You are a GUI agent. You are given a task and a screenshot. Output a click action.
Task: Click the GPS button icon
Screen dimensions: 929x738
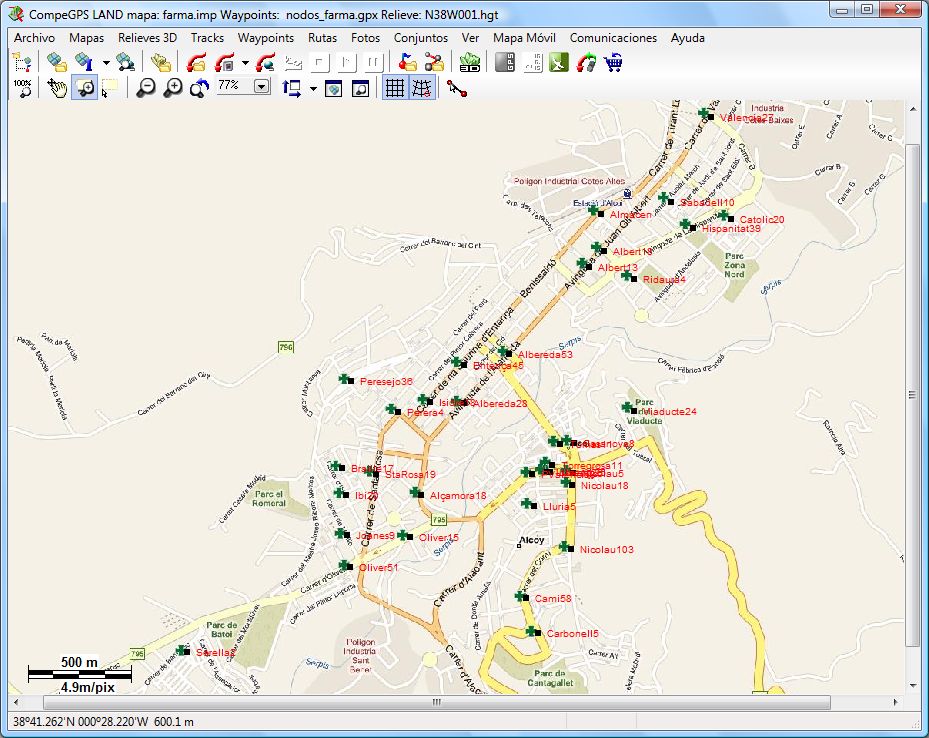[x=506, y=63]
